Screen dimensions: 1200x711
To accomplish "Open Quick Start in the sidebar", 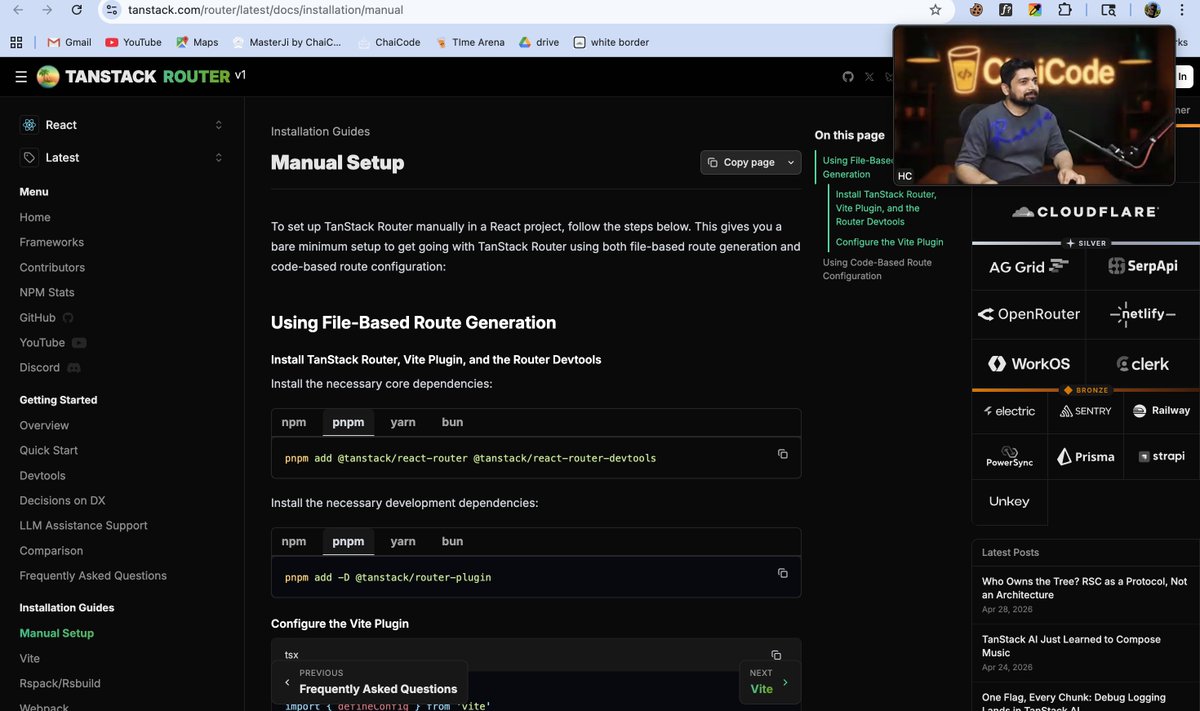I will tap(49, 450).
